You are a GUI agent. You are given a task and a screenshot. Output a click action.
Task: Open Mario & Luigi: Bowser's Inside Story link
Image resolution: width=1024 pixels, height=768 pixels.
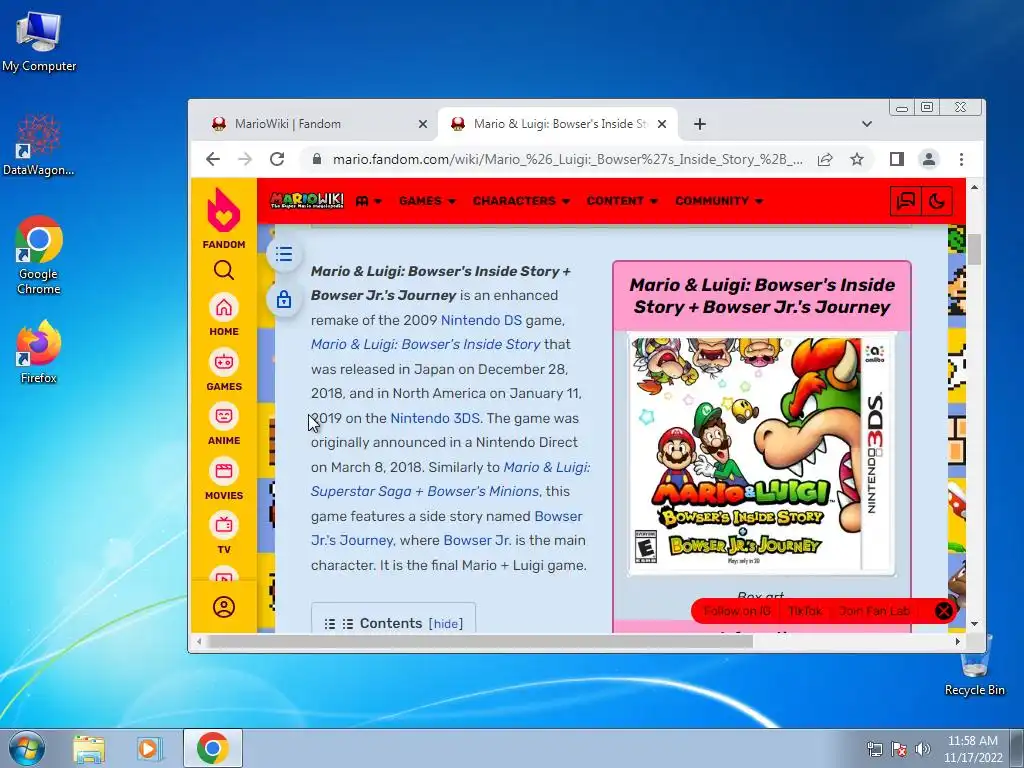[426, 344]
